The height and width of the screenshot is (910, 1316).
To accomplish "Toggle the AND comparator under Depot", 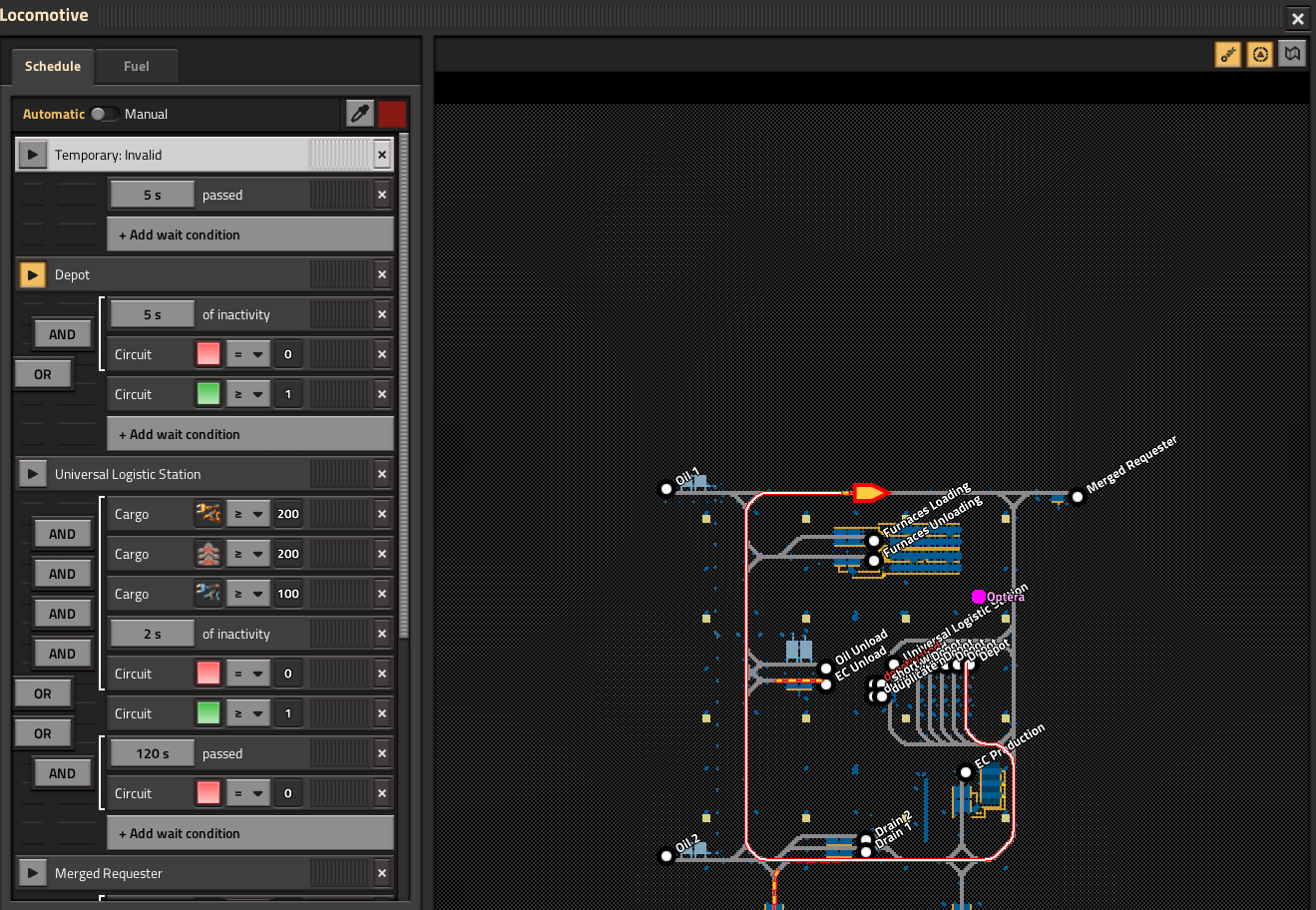I will 62,334.
